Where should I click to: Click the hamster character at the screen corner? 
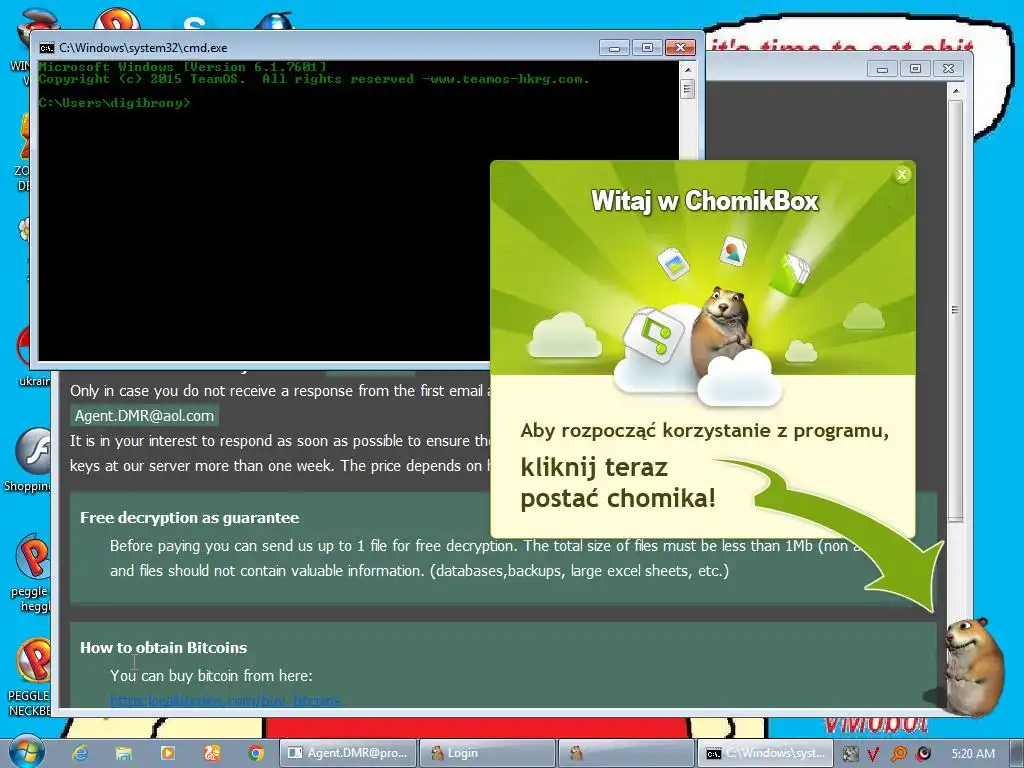click(973, 666)
